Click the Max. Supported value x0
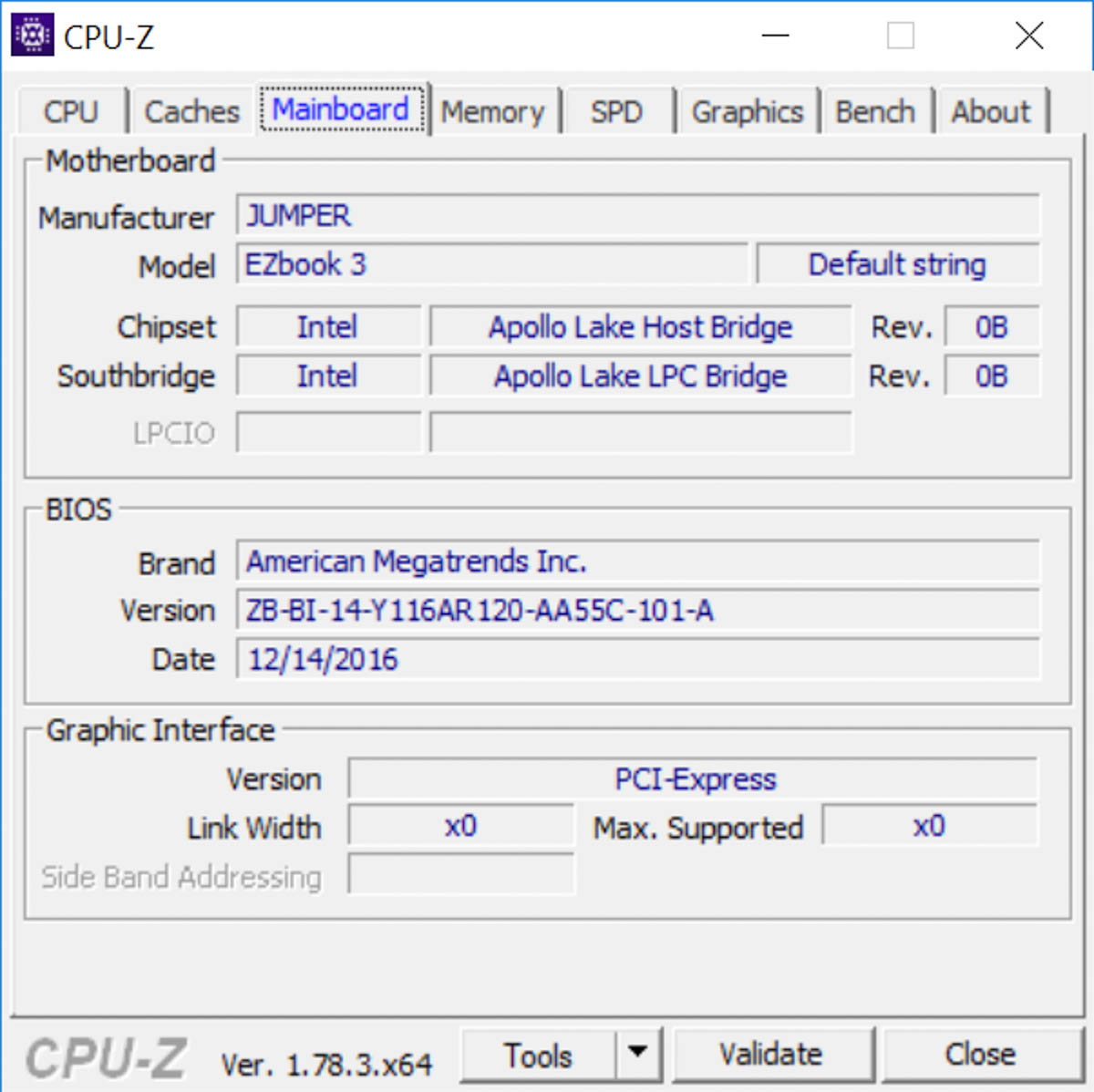Viewport: 1094px width, 1092px height. coord(930,827)
